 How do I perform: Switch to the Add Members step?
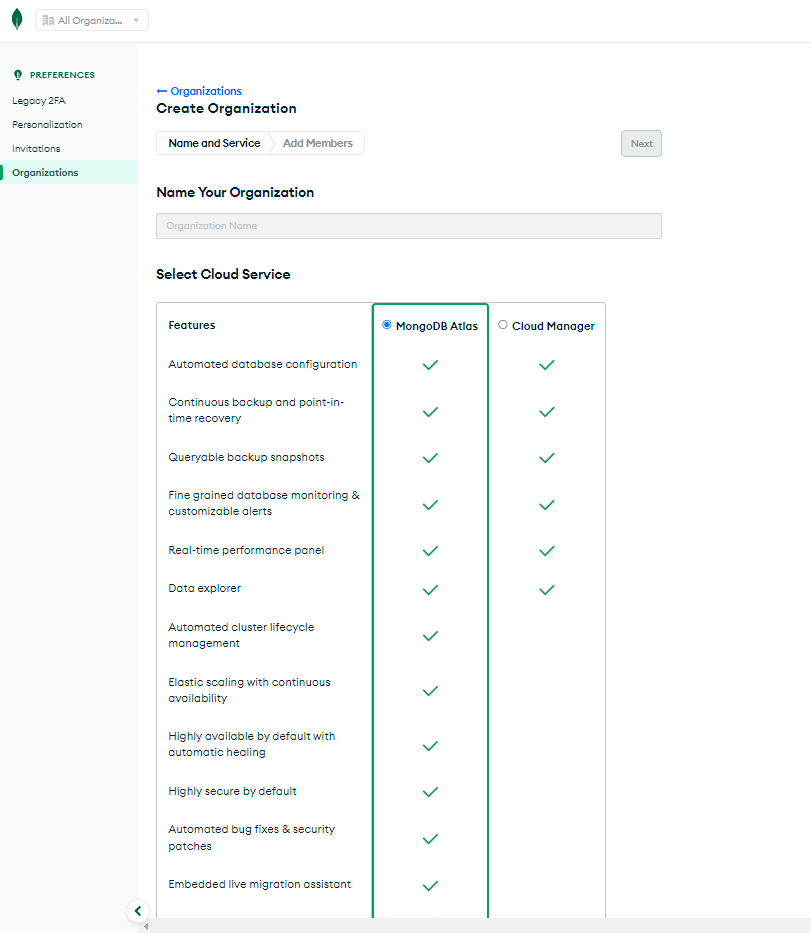(317, 143)
